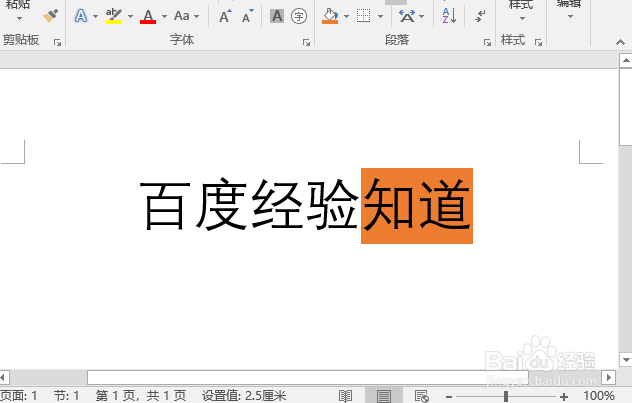Switch to Print Layout view icon
The width and height of the screenshot is (632, 403).
click(x=384, y=396)
